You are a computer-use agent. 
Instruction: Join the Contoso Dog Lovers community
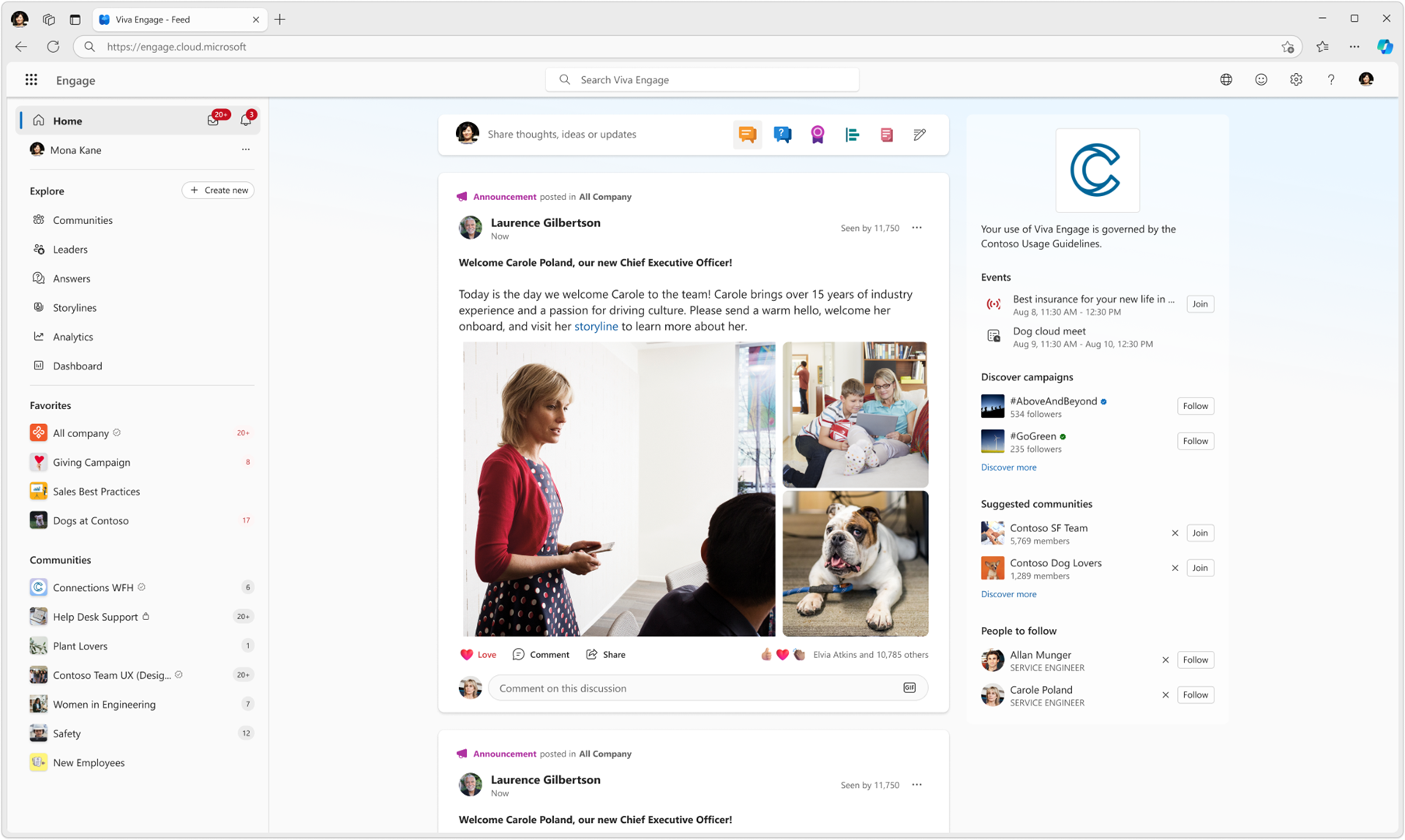coord(1200,568)
